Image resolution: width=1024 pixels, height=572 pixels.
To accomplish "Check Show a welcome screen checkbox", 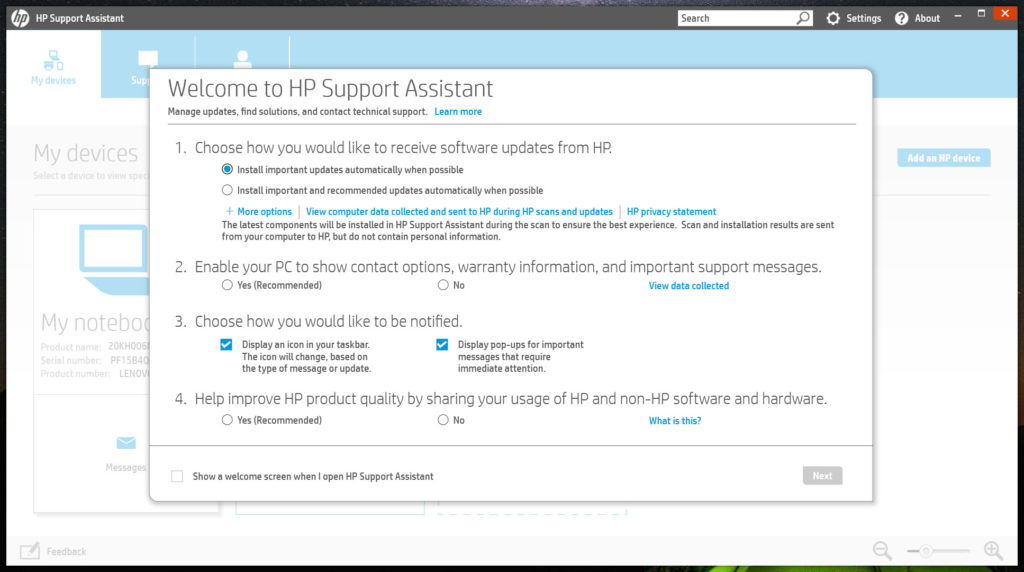I will 177,476.
